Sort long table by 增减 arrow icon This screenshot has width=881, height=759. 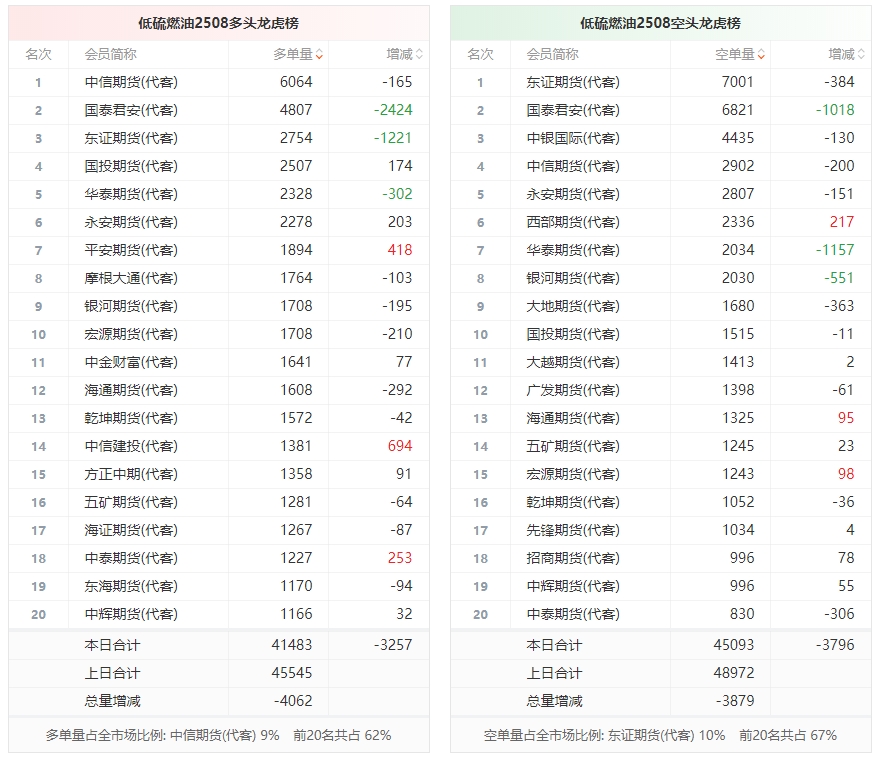[419, 54]
